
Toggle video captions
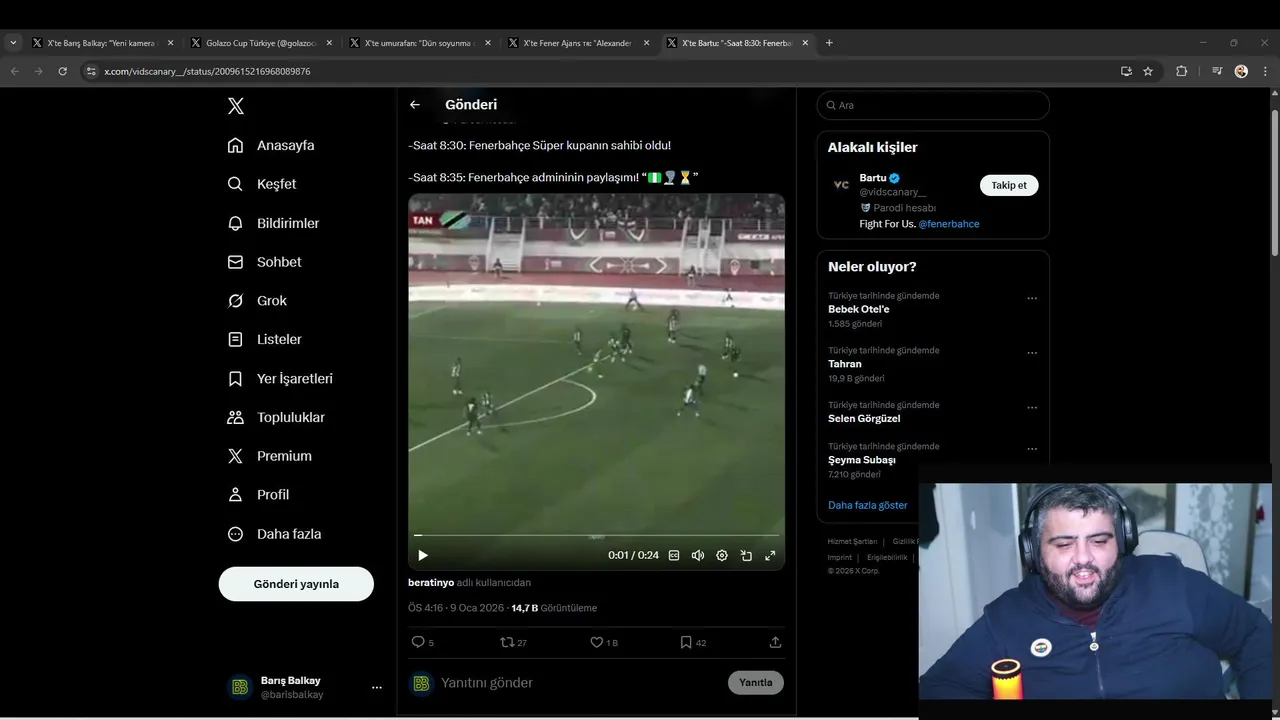pyautogui.click(x=674, y=555)
